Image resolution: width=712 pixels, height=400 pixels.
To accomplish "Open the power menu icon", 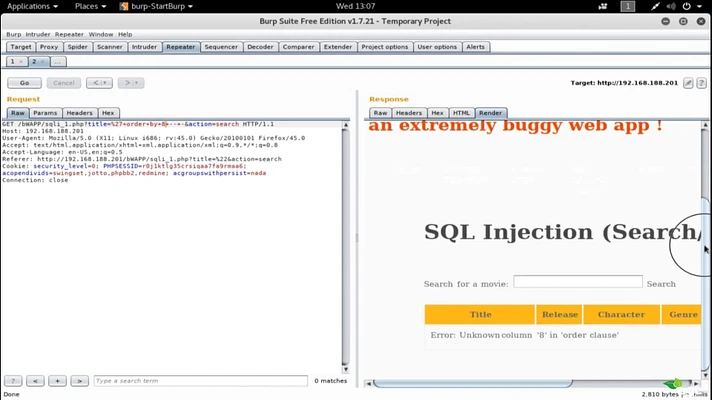I will pos(687,6).
